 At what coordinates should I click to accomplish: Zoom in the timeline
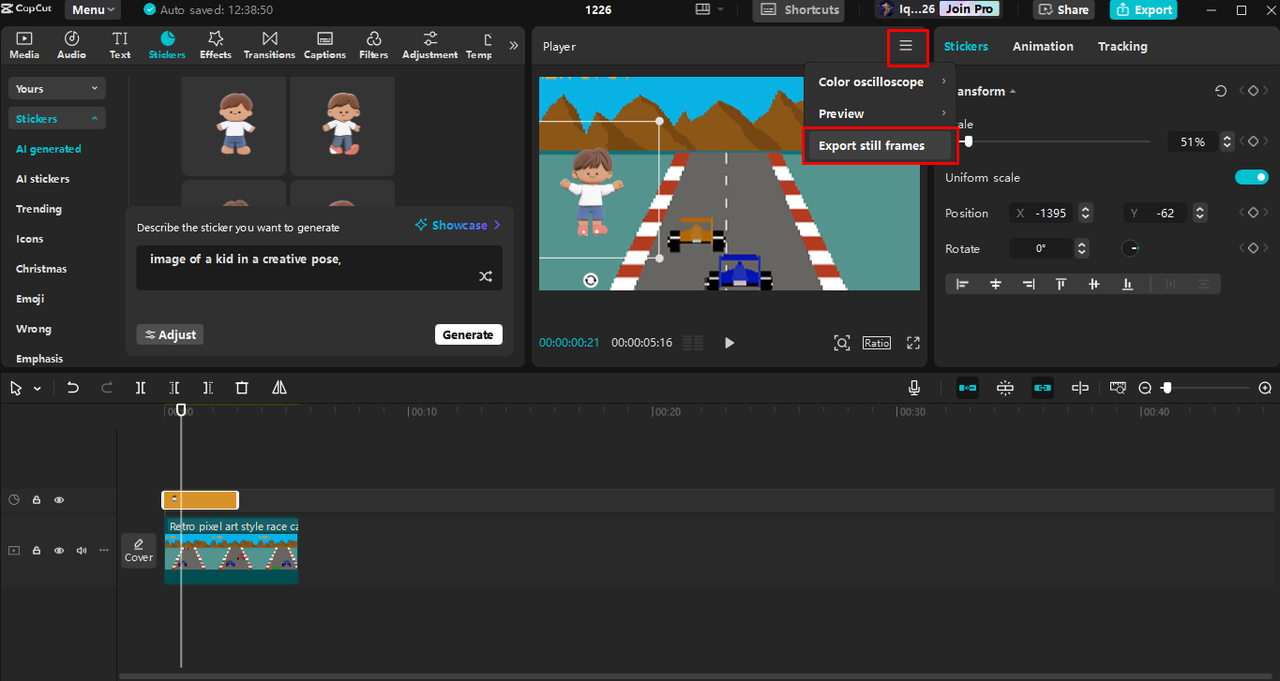click(1265, 388)
